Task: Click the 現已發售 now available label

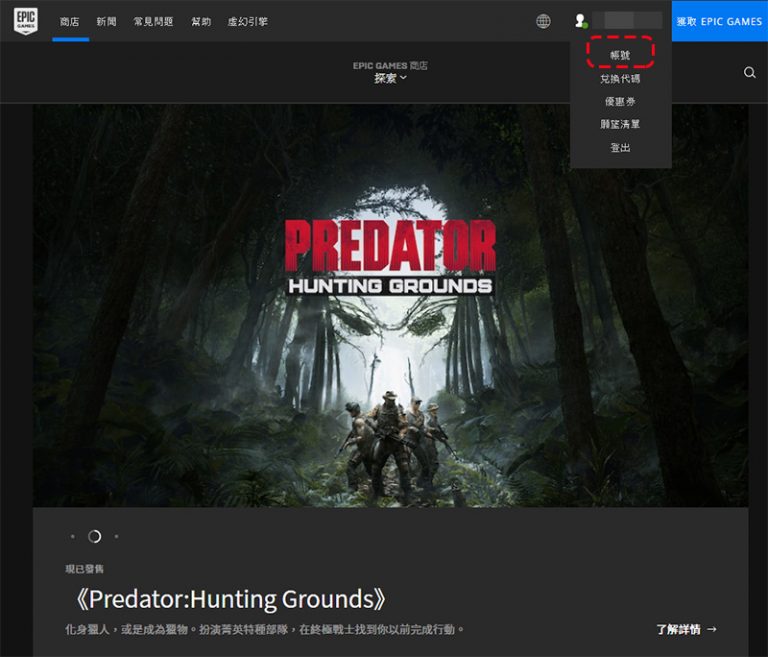Action: coord(84,569)
